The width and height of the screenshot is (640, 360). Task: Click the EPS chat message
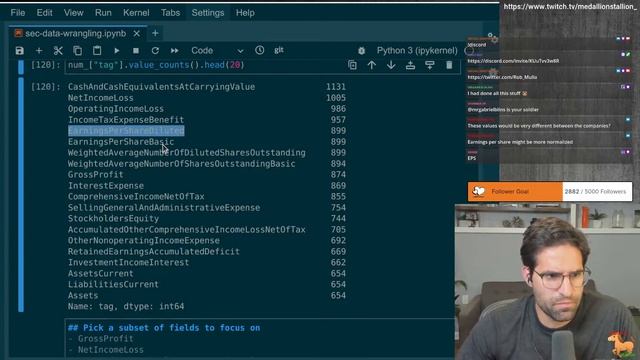coord(472,158)
